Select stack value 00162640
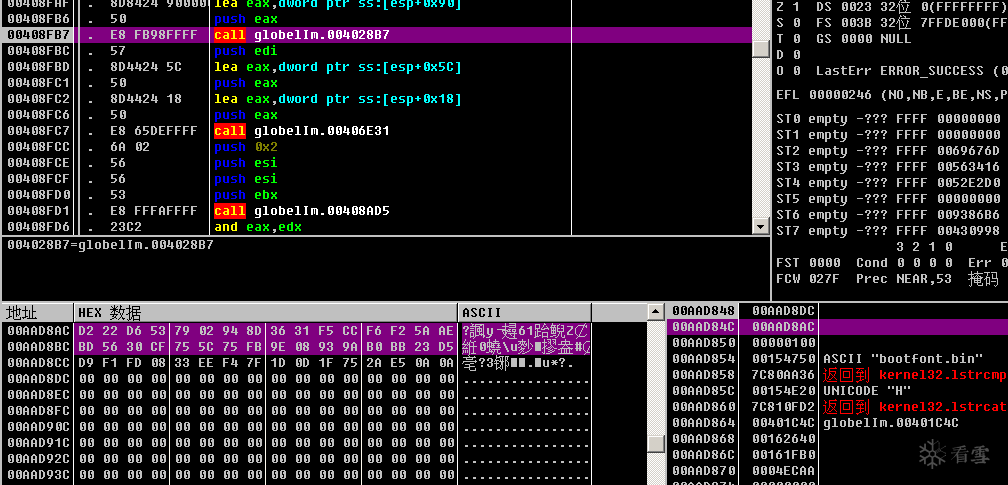Screen dimensions: 1008x485 coord(783,439)
